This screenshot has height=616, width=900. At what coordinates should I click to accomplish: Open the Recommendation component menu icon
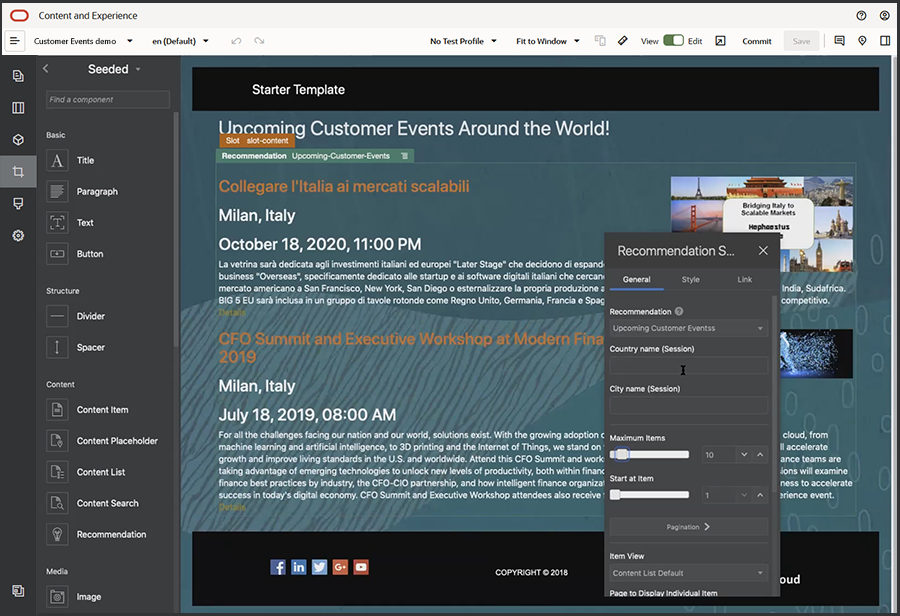click(x=404, y=156)
